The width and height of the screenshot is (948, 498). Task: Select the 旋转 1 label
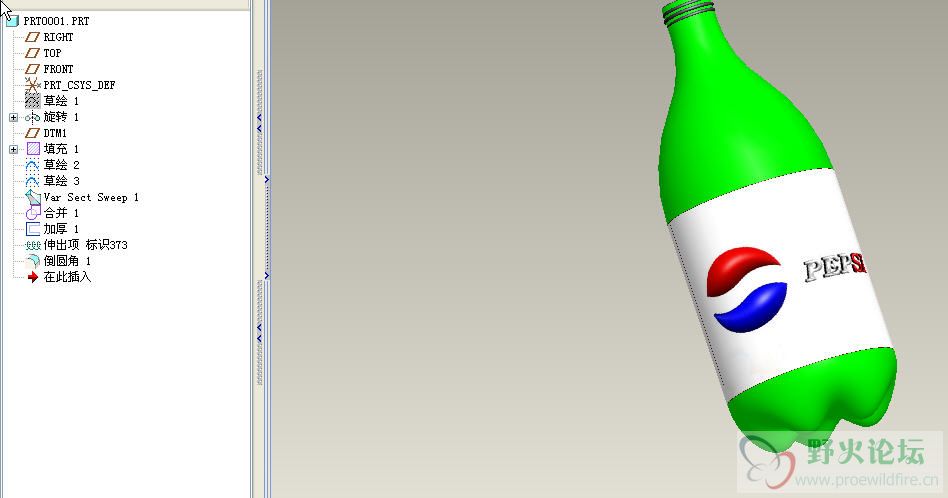[x=61, y=117]
